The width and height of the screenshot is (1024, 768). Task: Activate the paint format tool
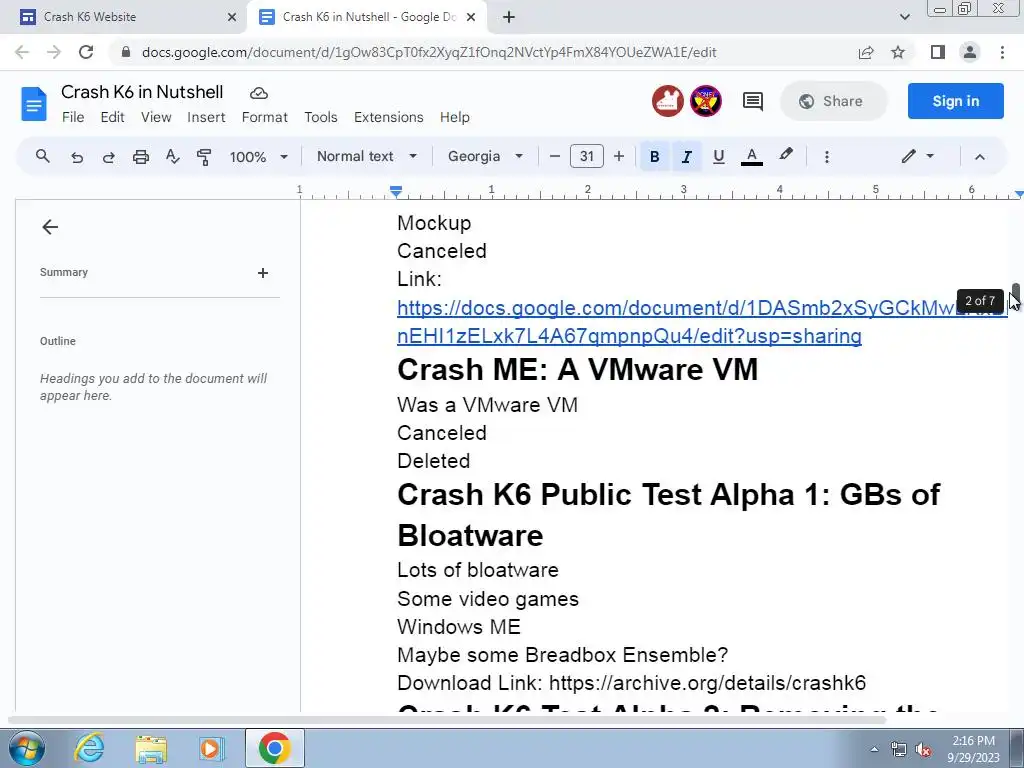204,157
